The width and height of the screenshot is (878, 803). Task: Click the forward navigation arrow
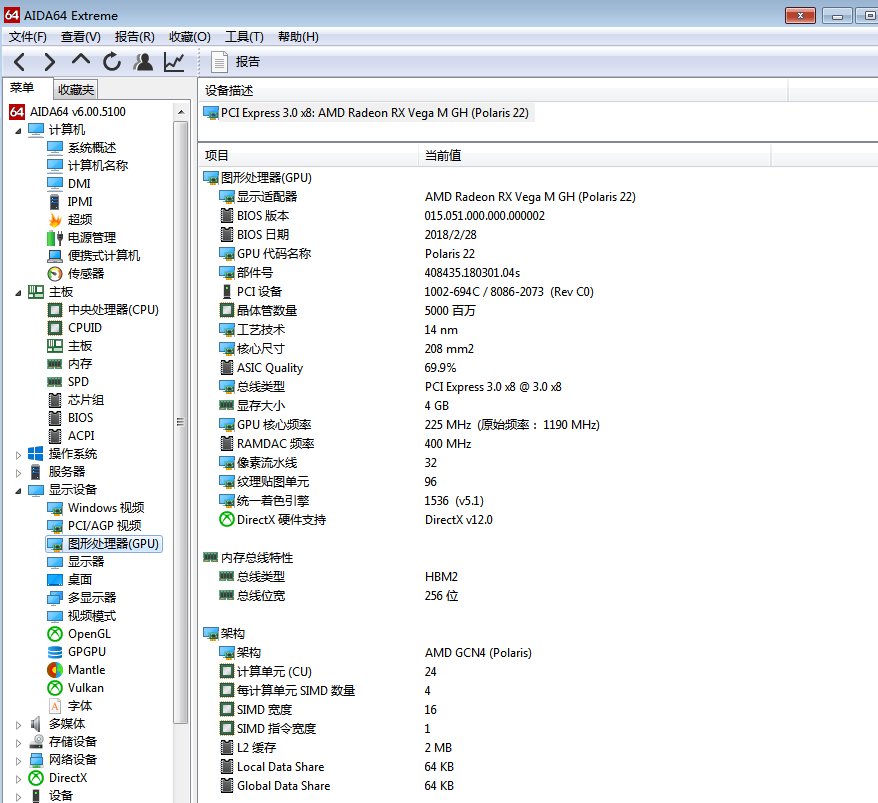[49, 62]
